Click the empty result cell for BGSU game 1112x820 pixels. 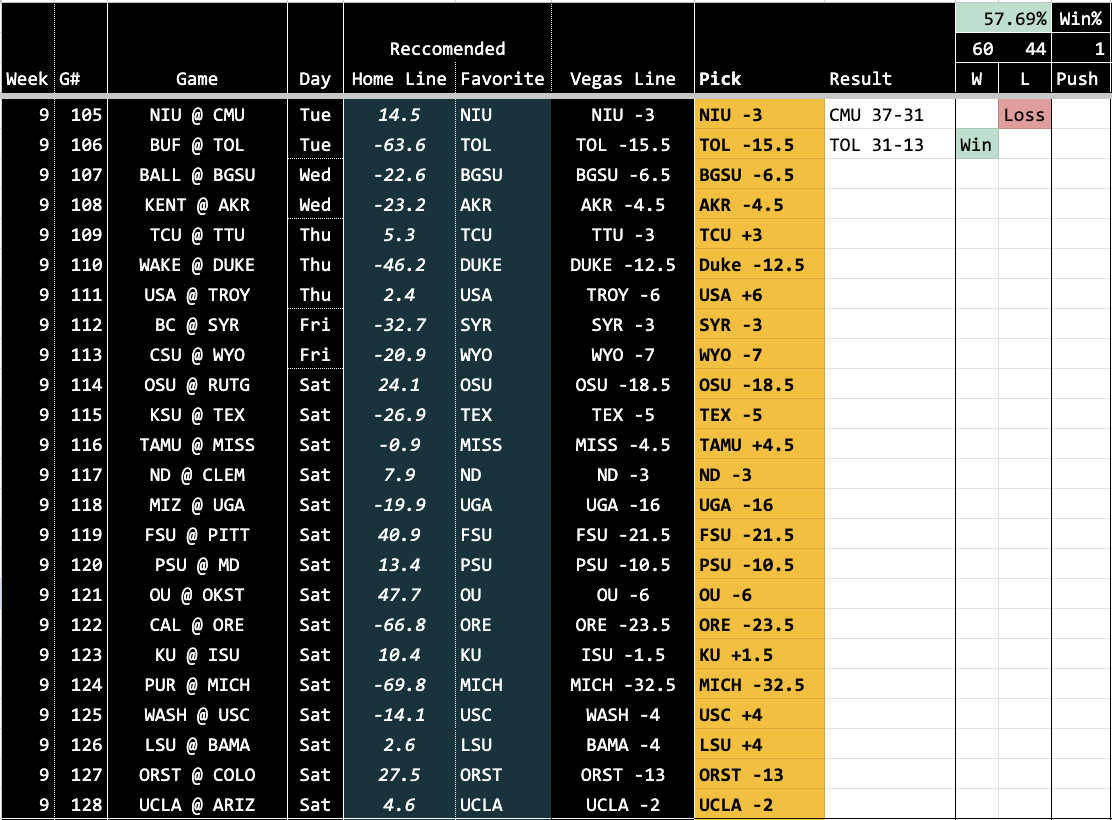click(x=889, y=175)
